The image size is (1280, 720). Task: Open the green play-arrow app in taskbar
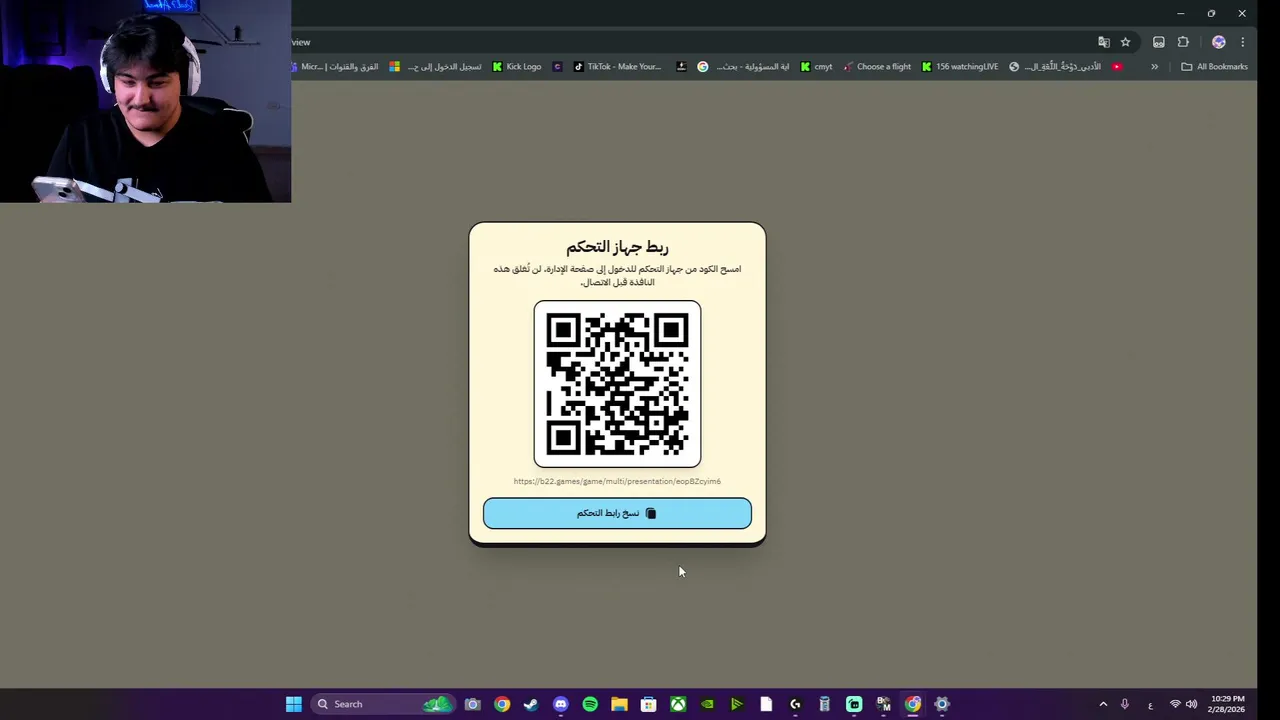click(x=736, y=704)
